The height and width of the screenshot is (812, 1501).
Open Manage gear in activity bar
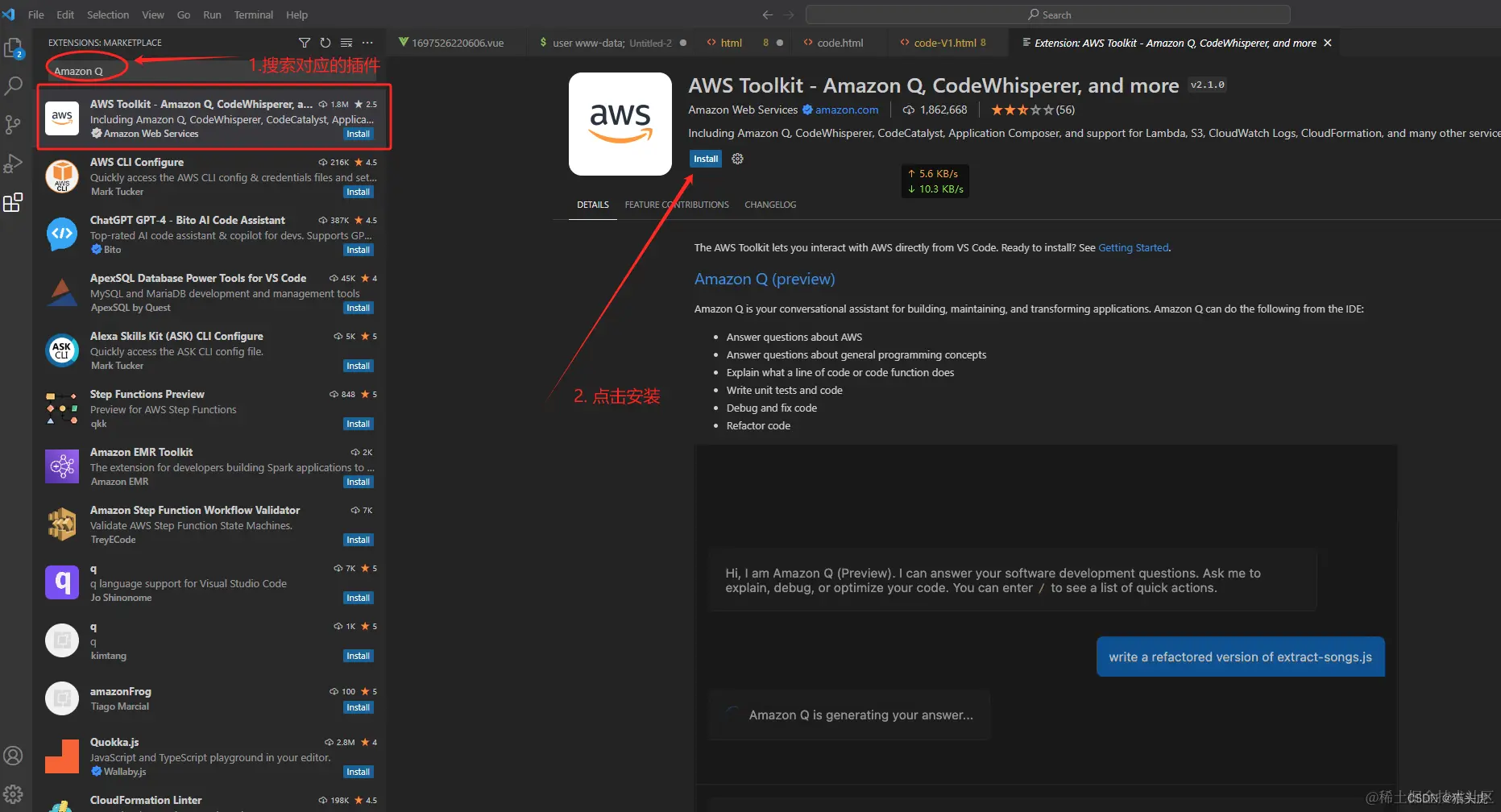[x=14, y=794]
